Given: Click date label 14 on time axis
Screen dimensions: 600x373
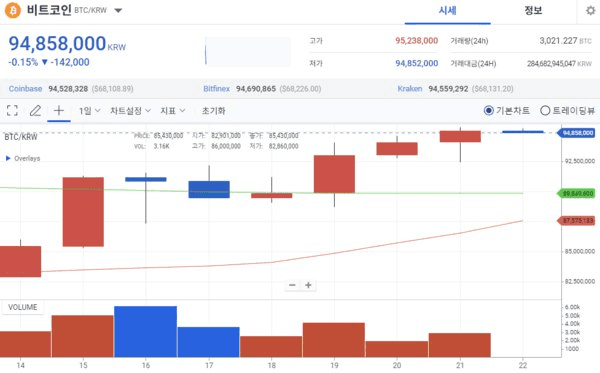Looking at the screenshot, I should click(x=21, y=365).
